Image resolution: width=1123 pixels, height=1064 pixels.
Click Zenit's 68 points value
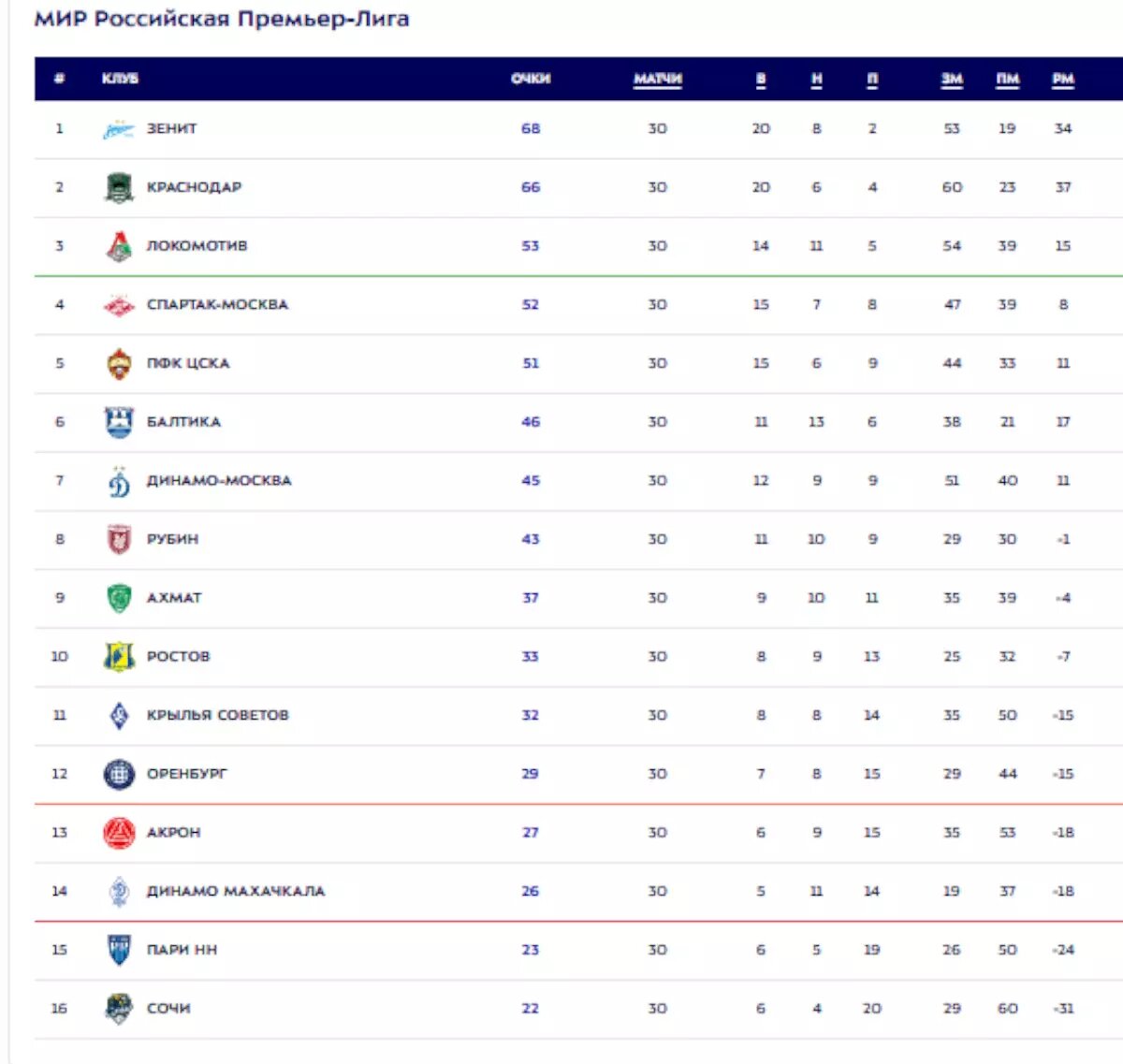[x=531, y=129]
